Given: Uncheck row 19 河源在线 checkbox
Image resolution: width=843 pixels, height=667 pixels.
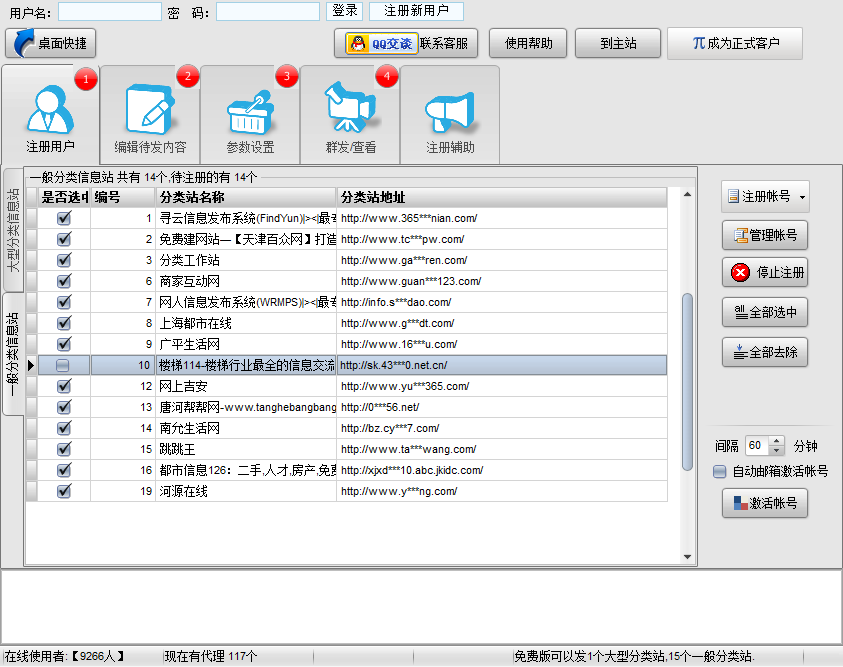Looking at the screenshot, I should [64, 491].
